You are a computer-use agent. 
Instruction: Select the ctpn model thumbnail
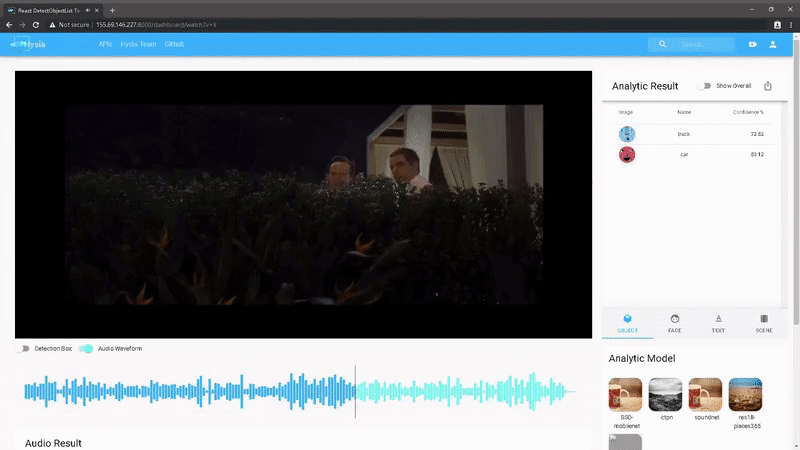665,394
